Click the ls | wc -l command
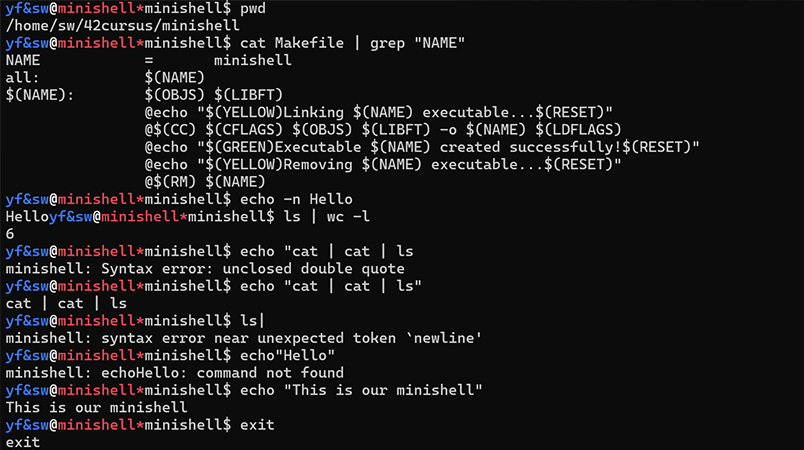Viewport: 804px width, 450px height. point(327,217)
